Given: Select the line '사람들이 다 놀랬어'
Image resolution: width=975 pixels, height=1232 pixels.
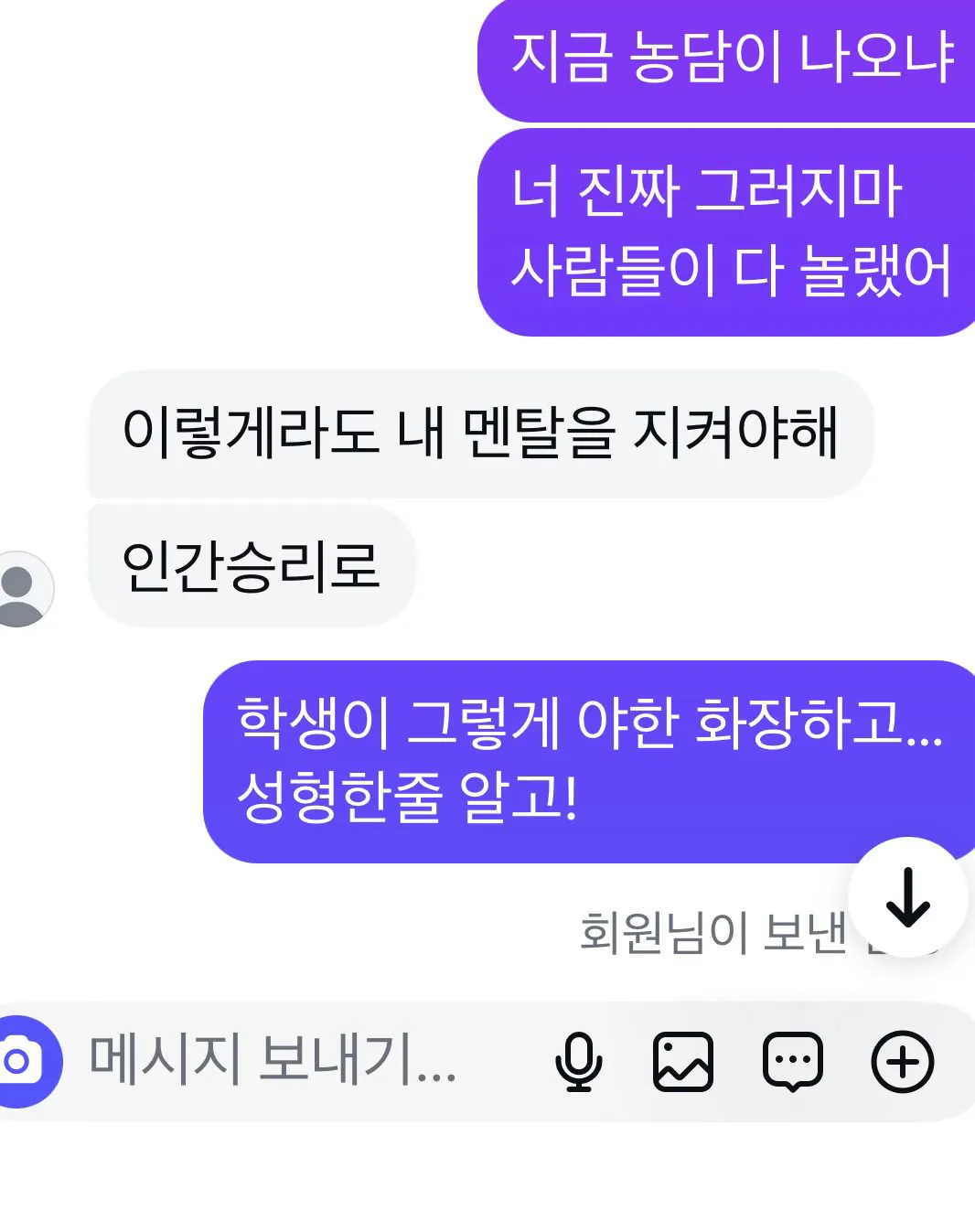Looking at the screenshot, I should [731, 270].
